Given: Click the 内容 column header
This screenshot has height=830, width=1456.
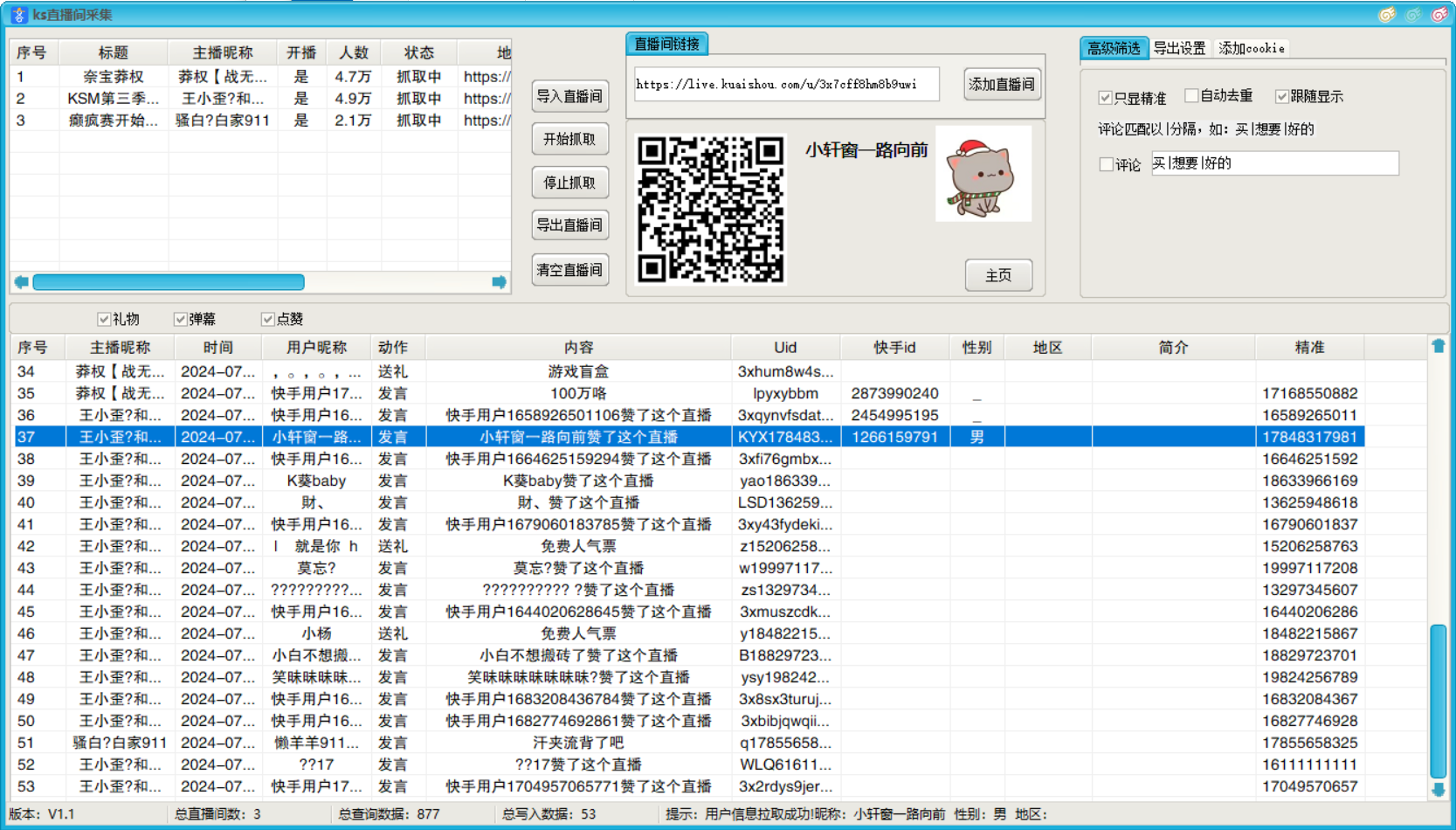Looking at the screenshot, I should pos(578,348).
